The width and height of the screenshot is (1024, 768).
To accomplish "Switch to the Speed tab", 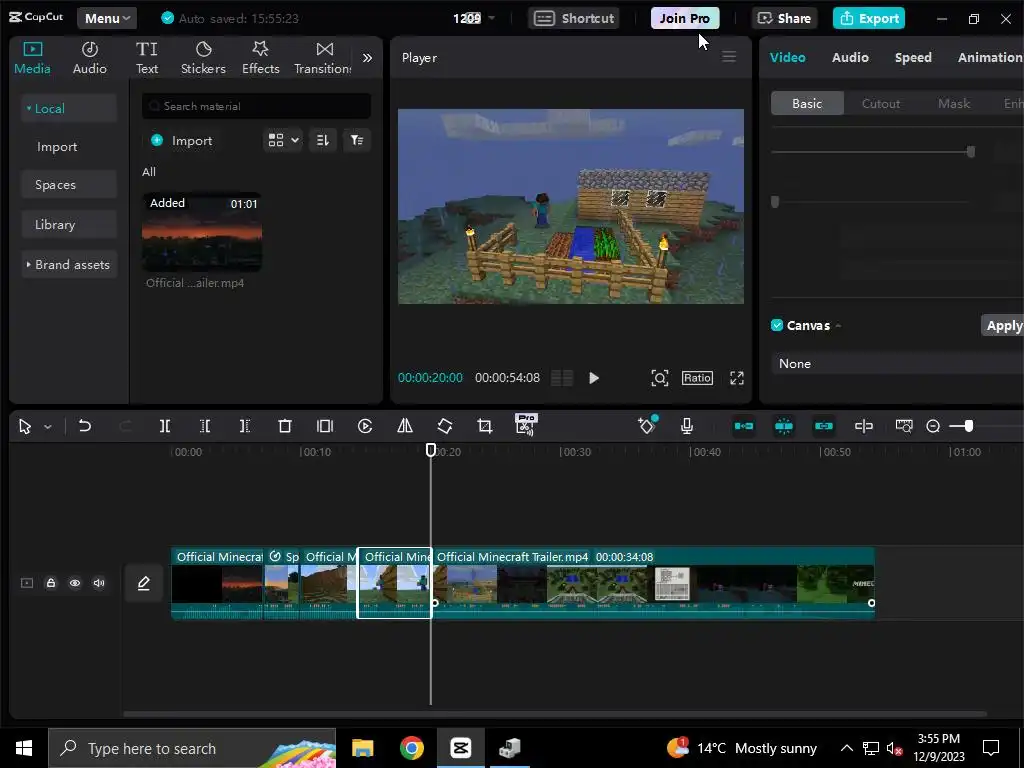I will coord(913,57).
